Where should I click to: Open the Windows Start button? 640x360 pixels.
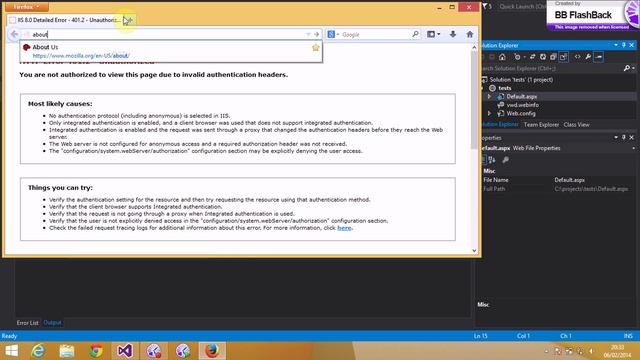tap(11, 351)
